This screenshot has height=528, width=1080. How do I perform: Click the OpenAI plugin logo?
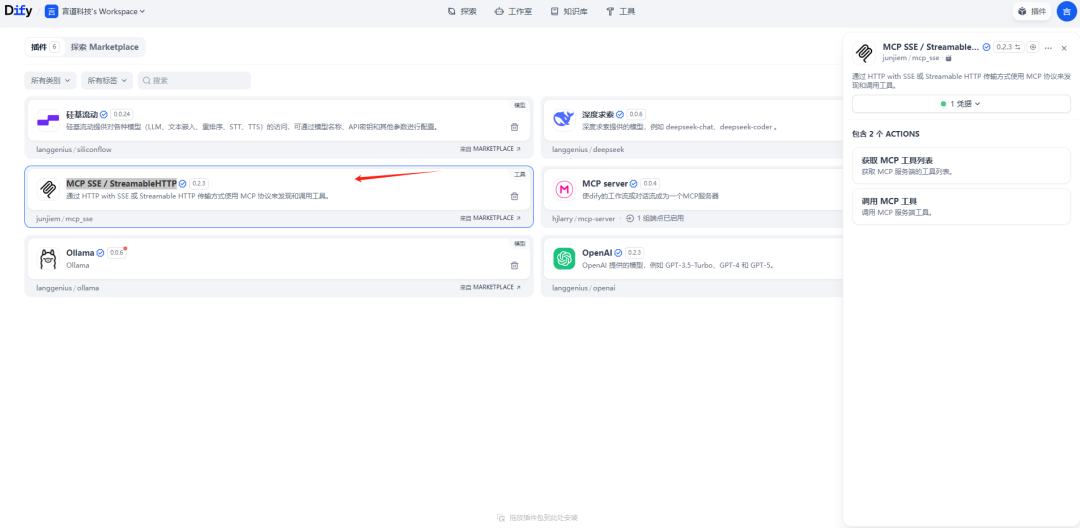(x=564, y=258)
